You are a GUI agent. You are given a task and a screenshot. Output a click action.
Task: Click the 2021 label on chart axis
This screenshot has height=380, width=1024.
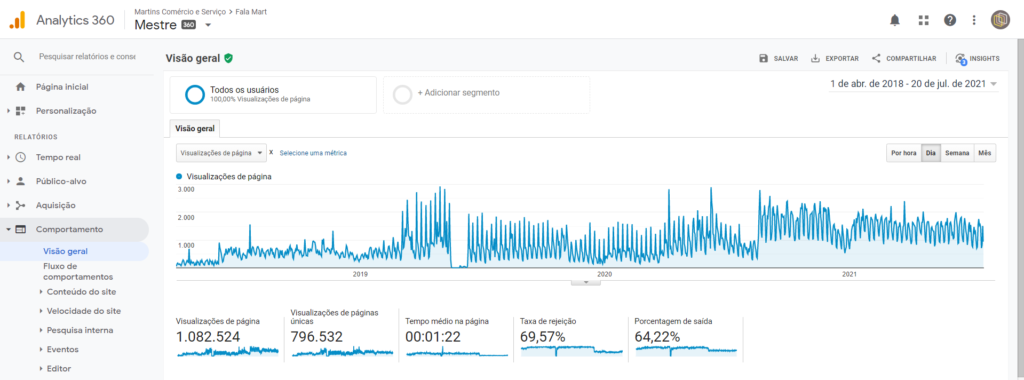(x=849, y=275)
